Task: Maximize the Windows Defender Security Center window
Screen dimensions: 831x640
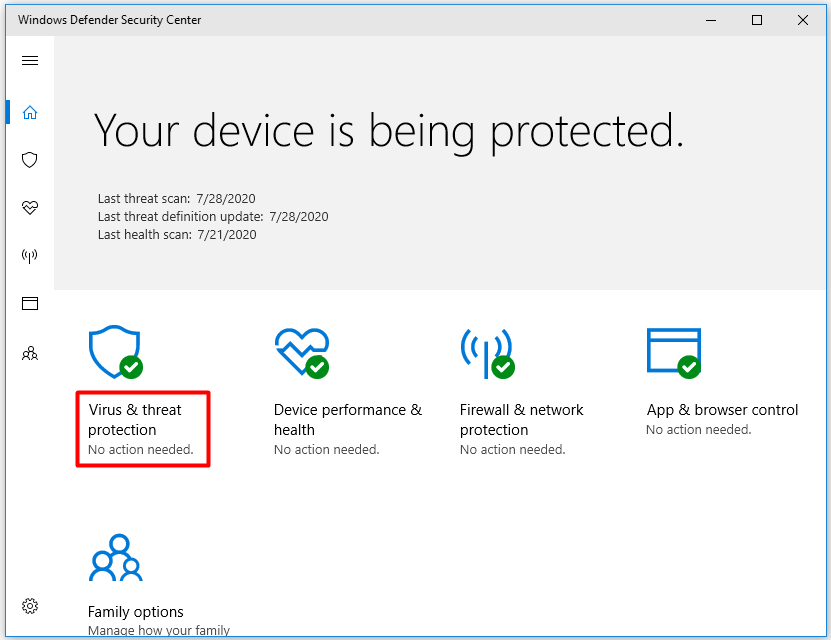Action: click(757, 20)
